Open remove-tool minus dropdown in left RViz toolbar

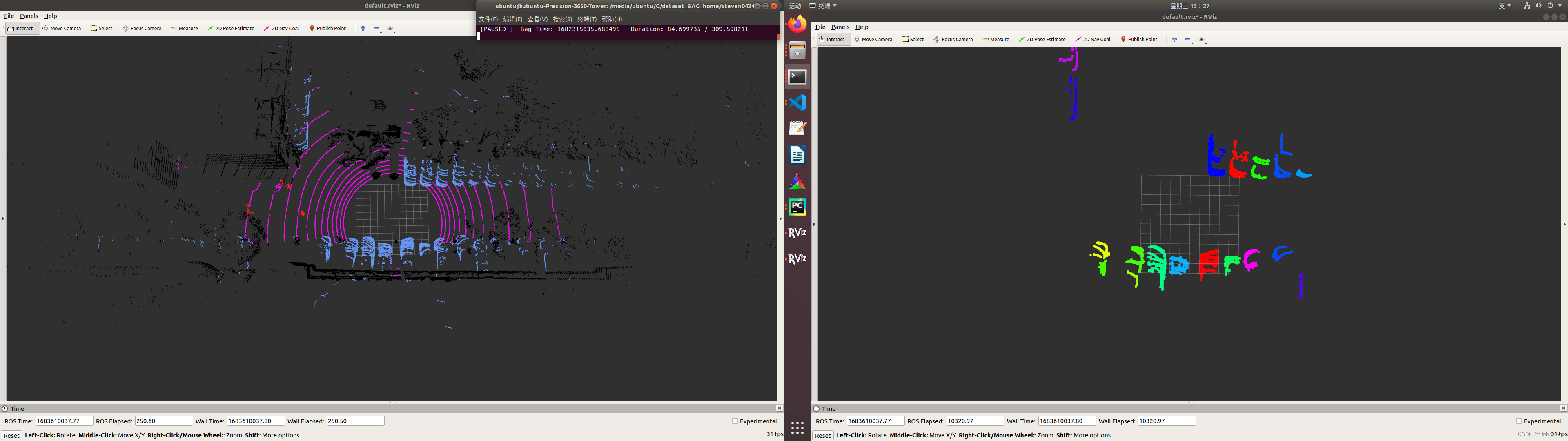[x=377, y=29]
